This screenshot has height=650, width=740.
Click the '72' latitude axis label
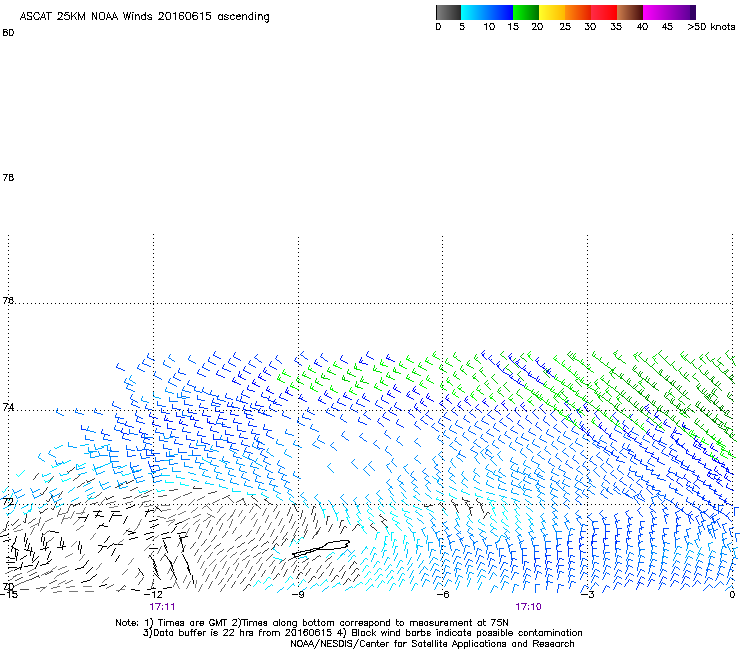(8, 501)
